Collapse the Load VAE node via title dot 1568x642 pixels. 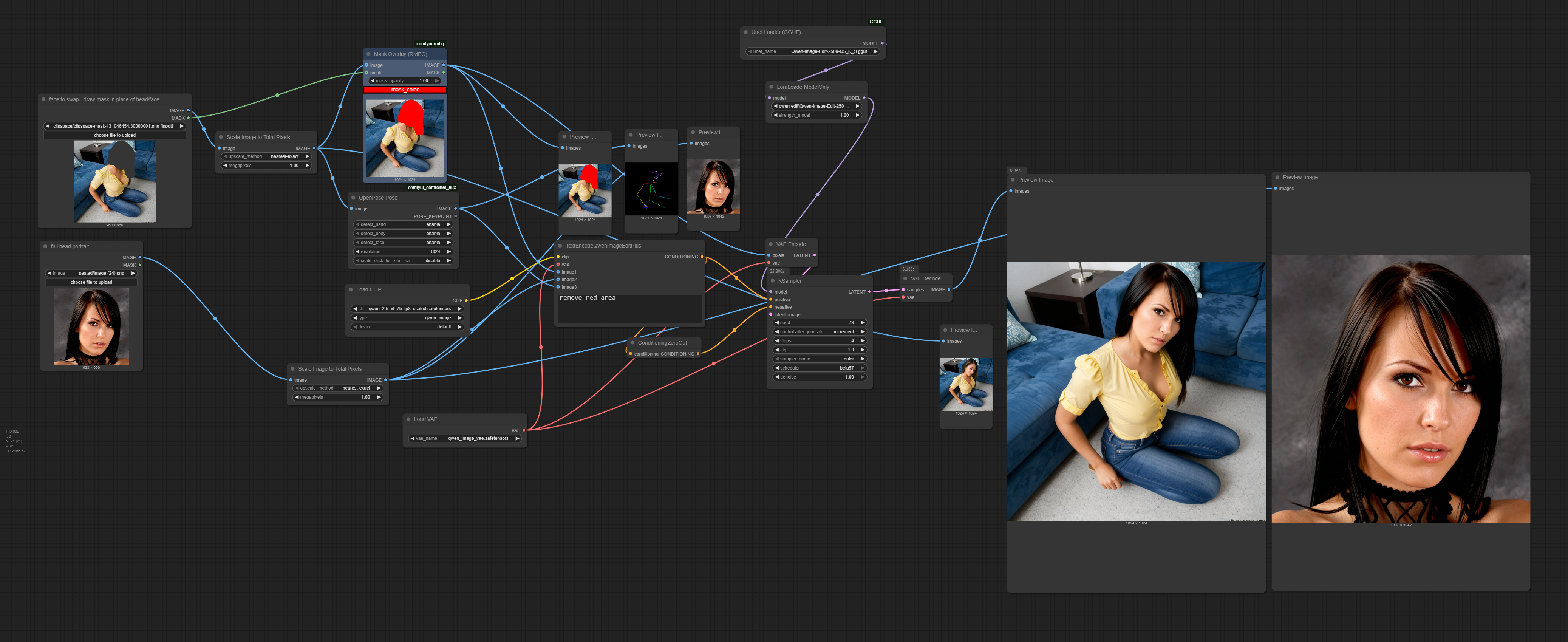click(408, 419)
